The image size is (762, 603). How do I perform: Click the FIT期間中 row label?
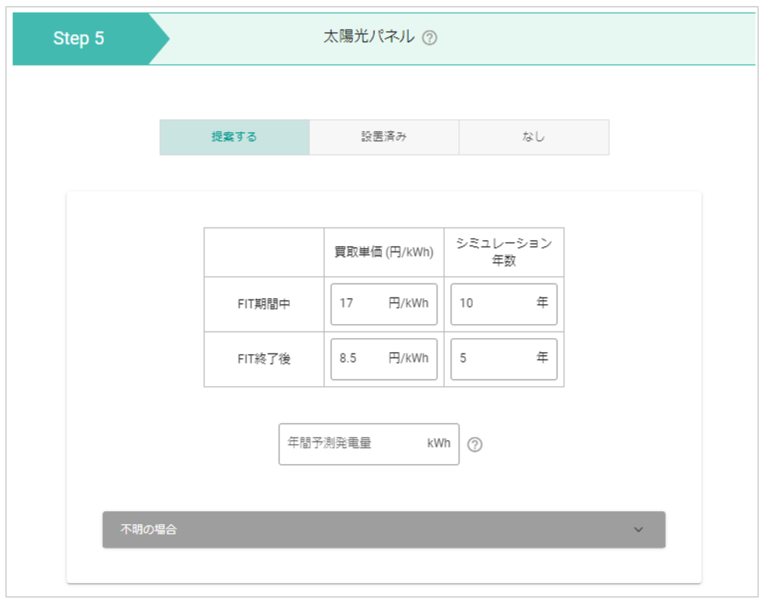[x=264, y=304]
